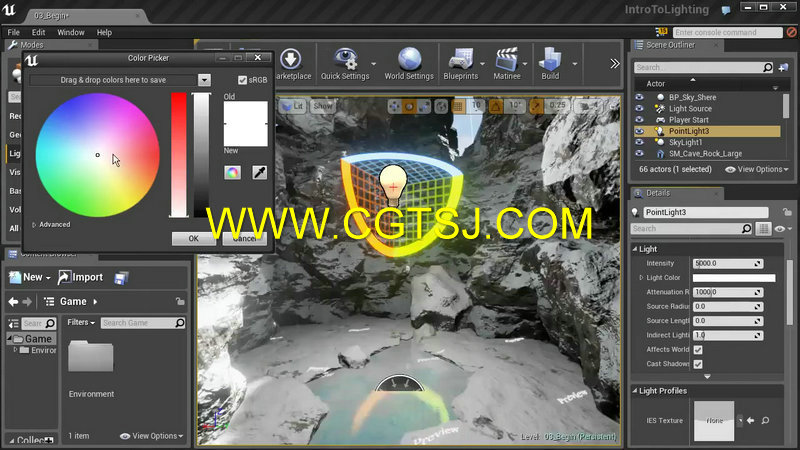Hide SkyLight1 actor visibility eye
Viewport: 800px width, 450px height.
click(x=639, y=142)
